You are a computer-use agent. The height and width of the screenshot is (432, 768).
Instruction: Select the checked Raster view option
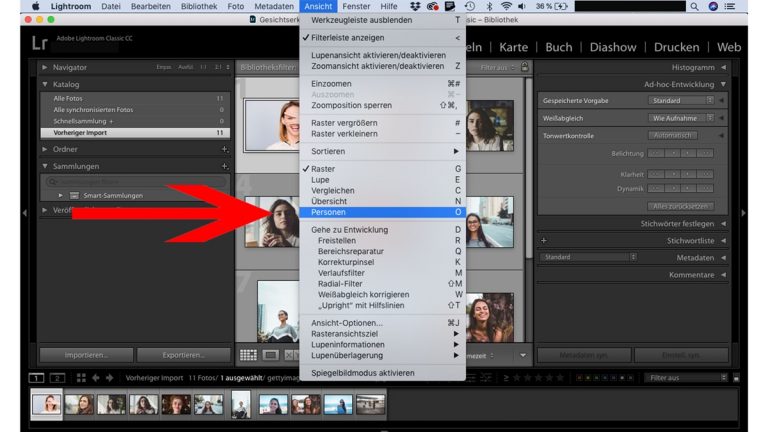coord(324,169)
